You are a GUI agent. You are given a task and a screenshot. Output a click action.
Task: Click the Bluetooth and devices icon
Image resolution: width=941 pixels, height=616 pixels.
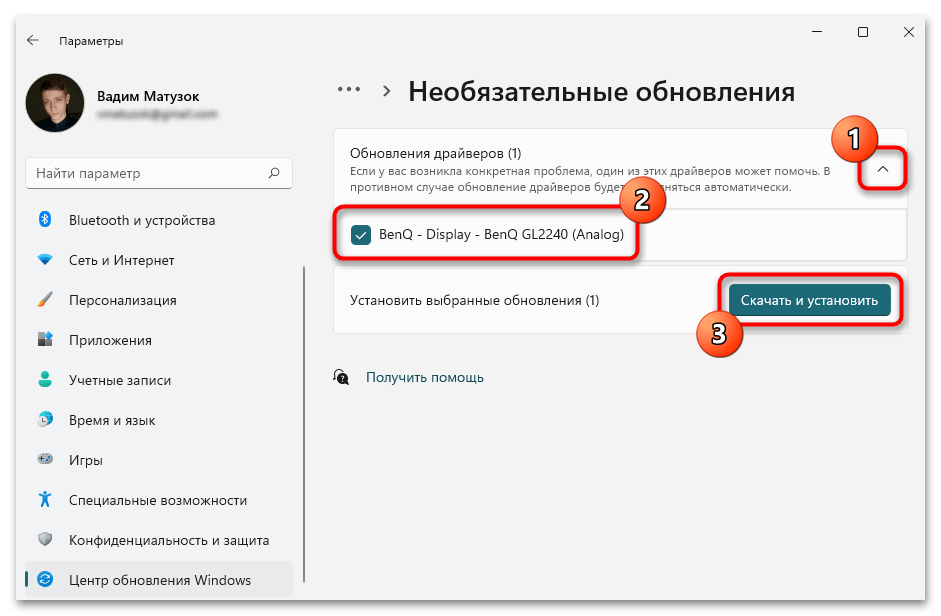tap(45, 220)
